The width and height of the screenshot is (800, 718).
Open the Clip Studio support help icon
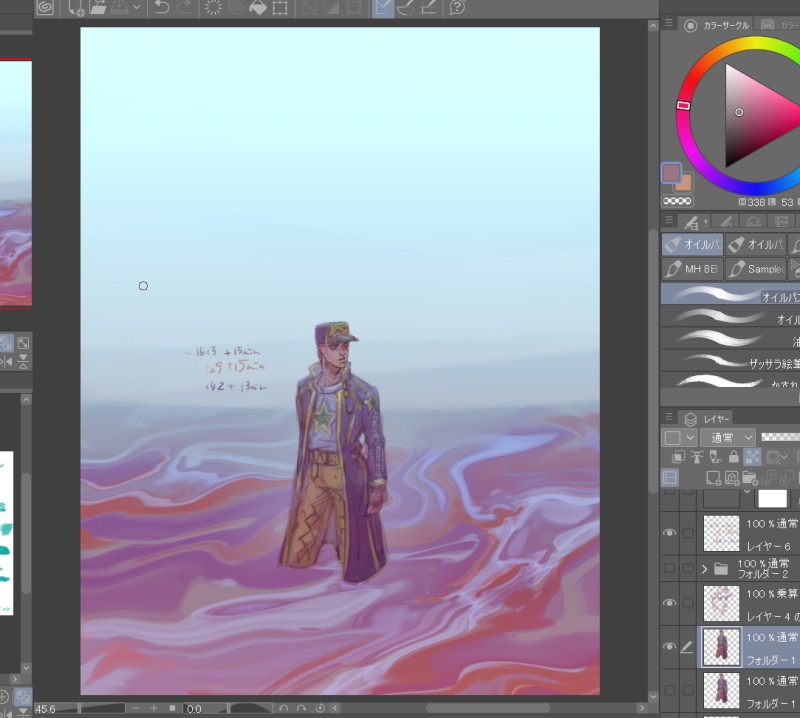457,8
